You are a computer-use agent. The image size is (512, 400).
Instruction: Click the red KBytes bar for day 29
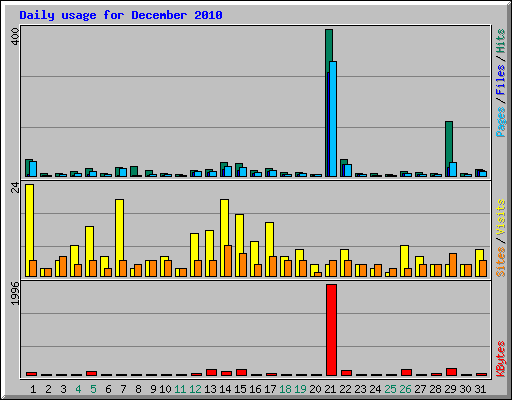tap(451, 372)
